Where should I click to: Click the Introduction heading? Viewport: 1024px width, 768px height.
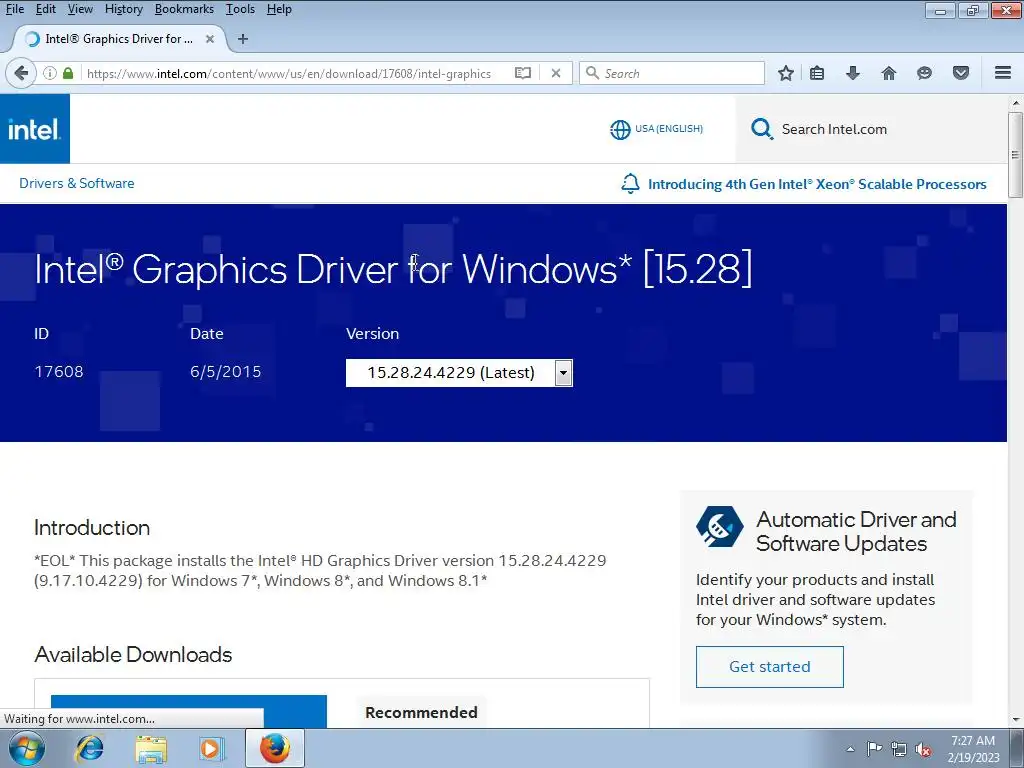pyautogui.click(x=92, y=528)
